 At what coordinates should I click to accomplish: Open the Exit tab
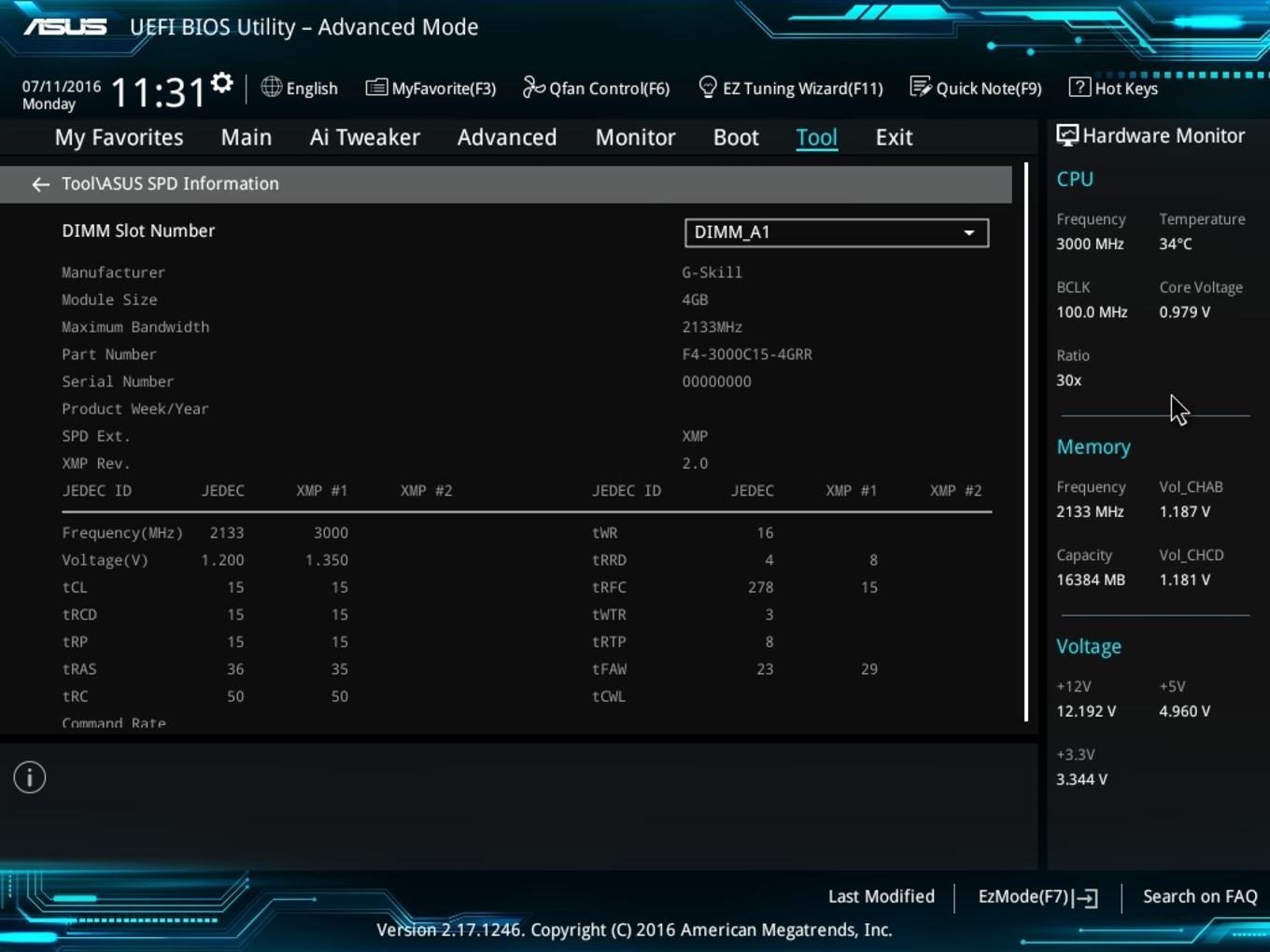[894, 137]
